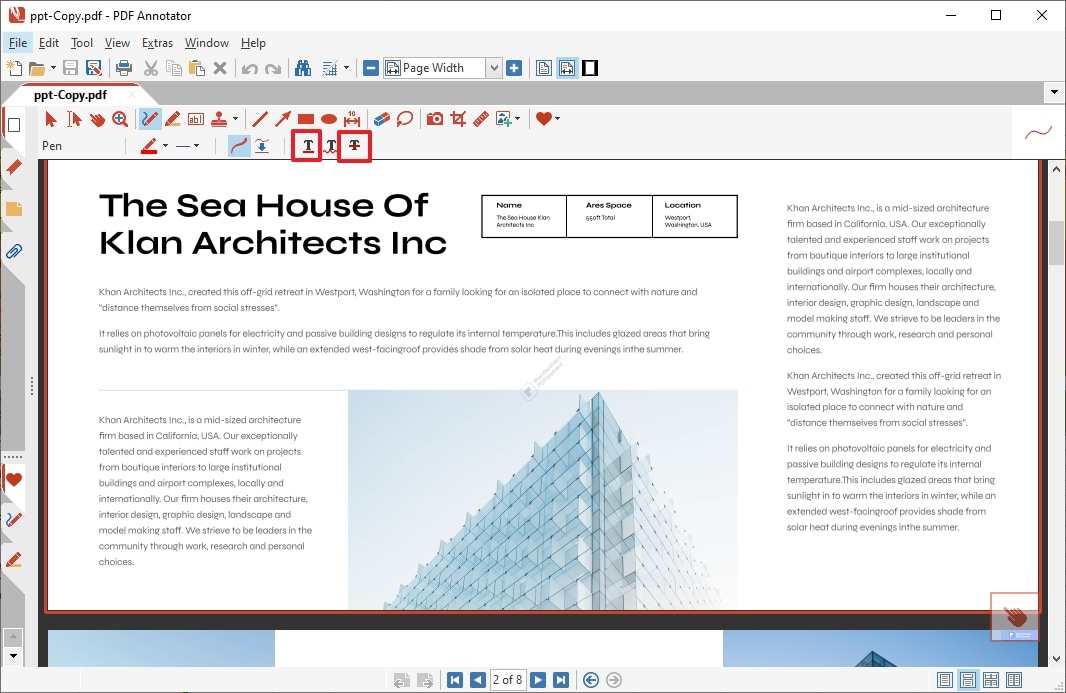
Task: Select the Arrow drawing tool
Action: click(283, 119)
